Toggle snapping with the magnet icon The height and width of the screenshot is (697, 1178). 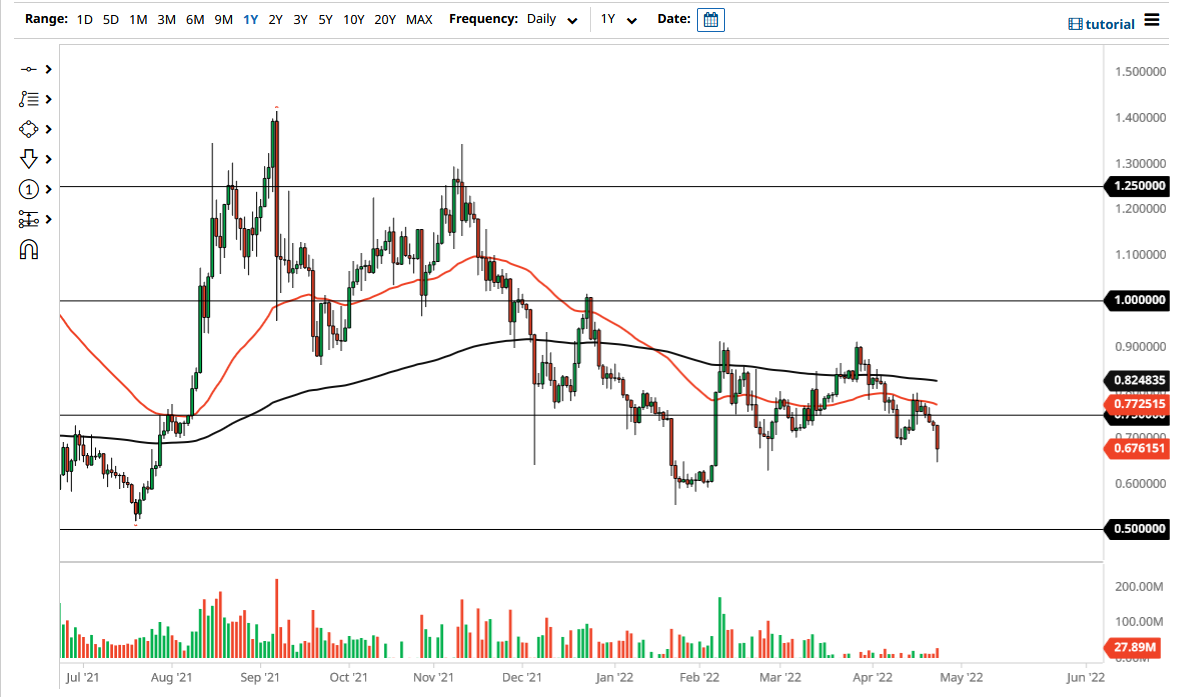point(30,249)
